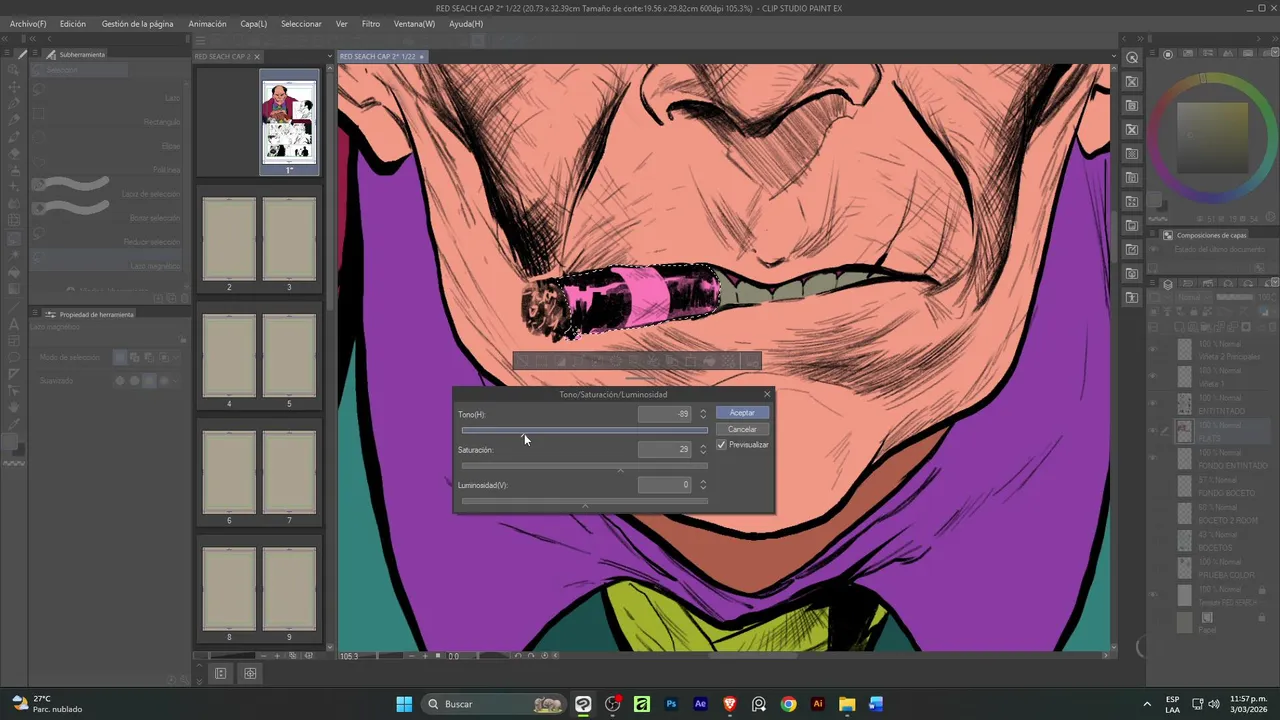Open the Subherramienta panel menu

(36, 54)
